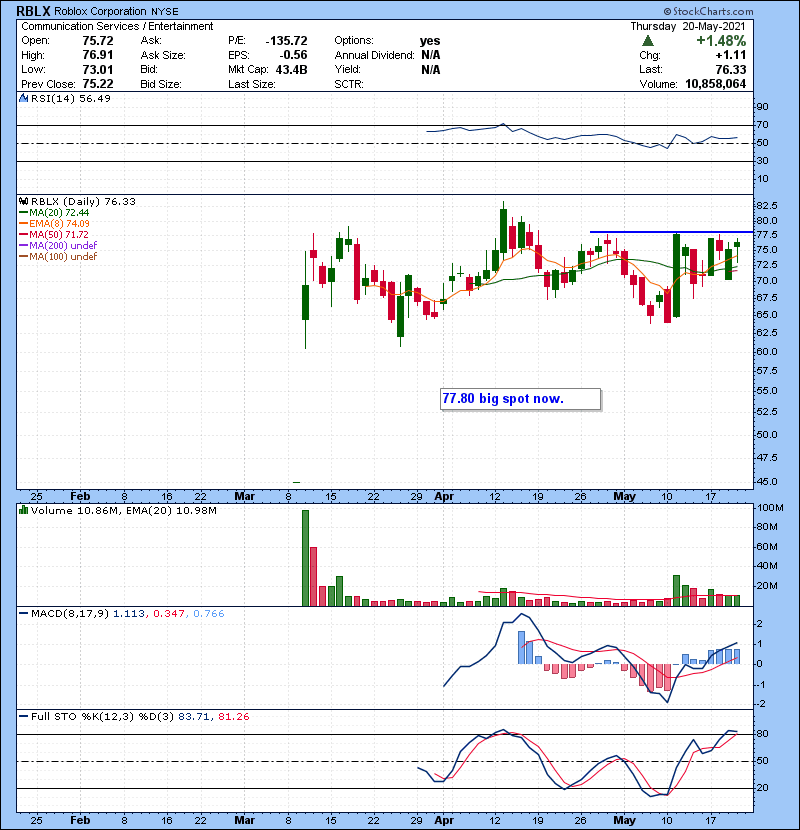This screenshot has width=800, height=830.
Task: Click the MACD histogram value 0.766
Action: (209, 614)
